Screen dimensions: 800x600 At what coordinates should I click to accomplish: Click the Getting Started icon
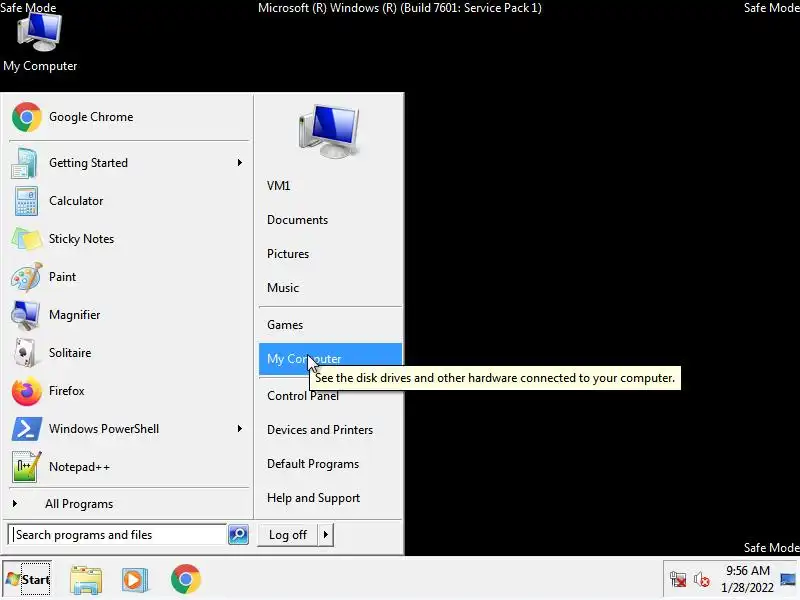coord(25,163)
